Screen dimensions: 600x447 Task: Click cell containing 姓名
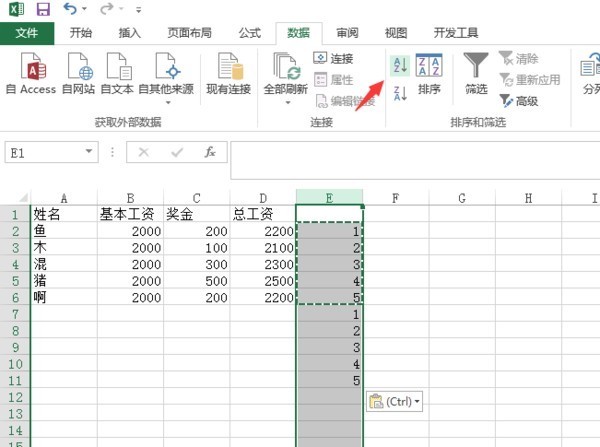point(64,214)
